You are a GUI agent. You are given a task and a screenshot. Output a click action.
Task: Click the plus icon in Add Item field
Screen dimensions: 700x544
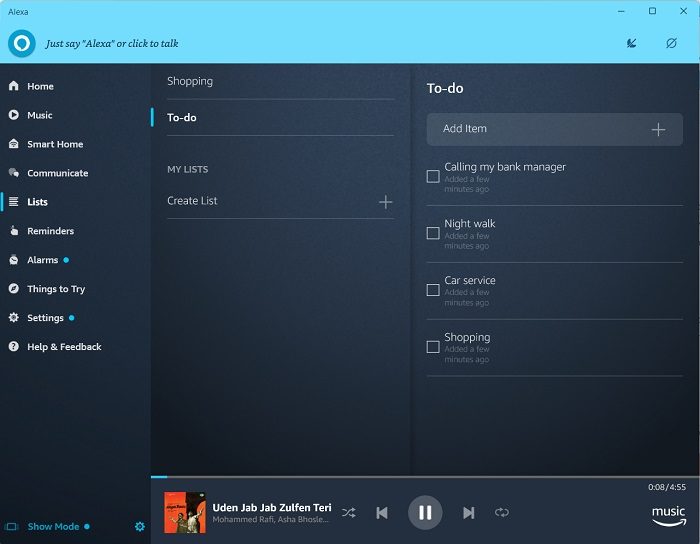click(x=658, y=130)
